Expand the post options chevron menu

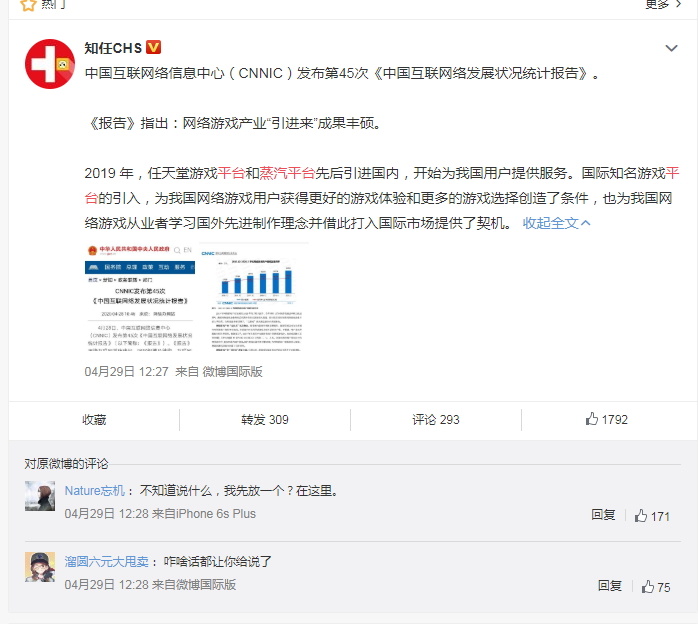(x=671, y=48)
